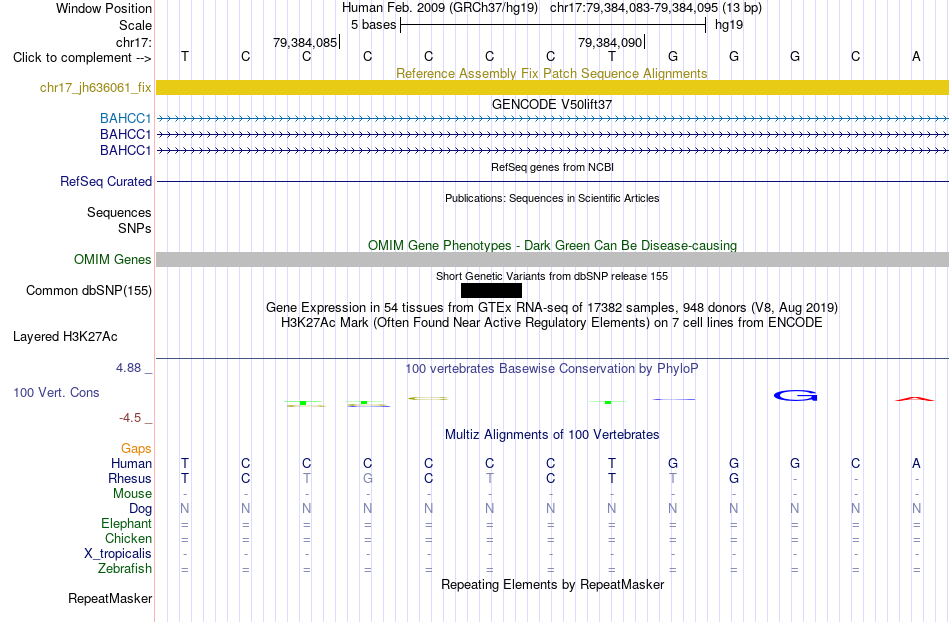Click 'Click to complement -->' to complement bases
Screen dimensions: 950x622
(82, 58)
